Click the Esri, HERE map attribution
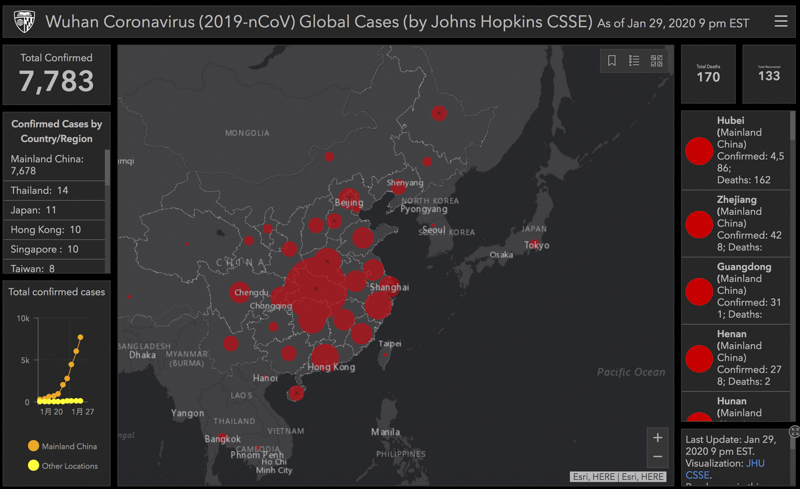 click(620, 477)
